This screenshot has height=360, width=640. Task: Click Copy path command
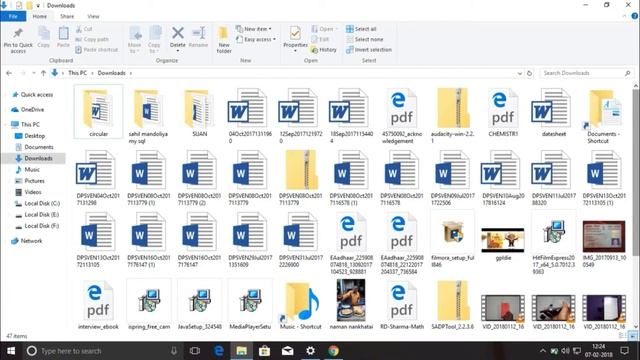pos(92,40)
